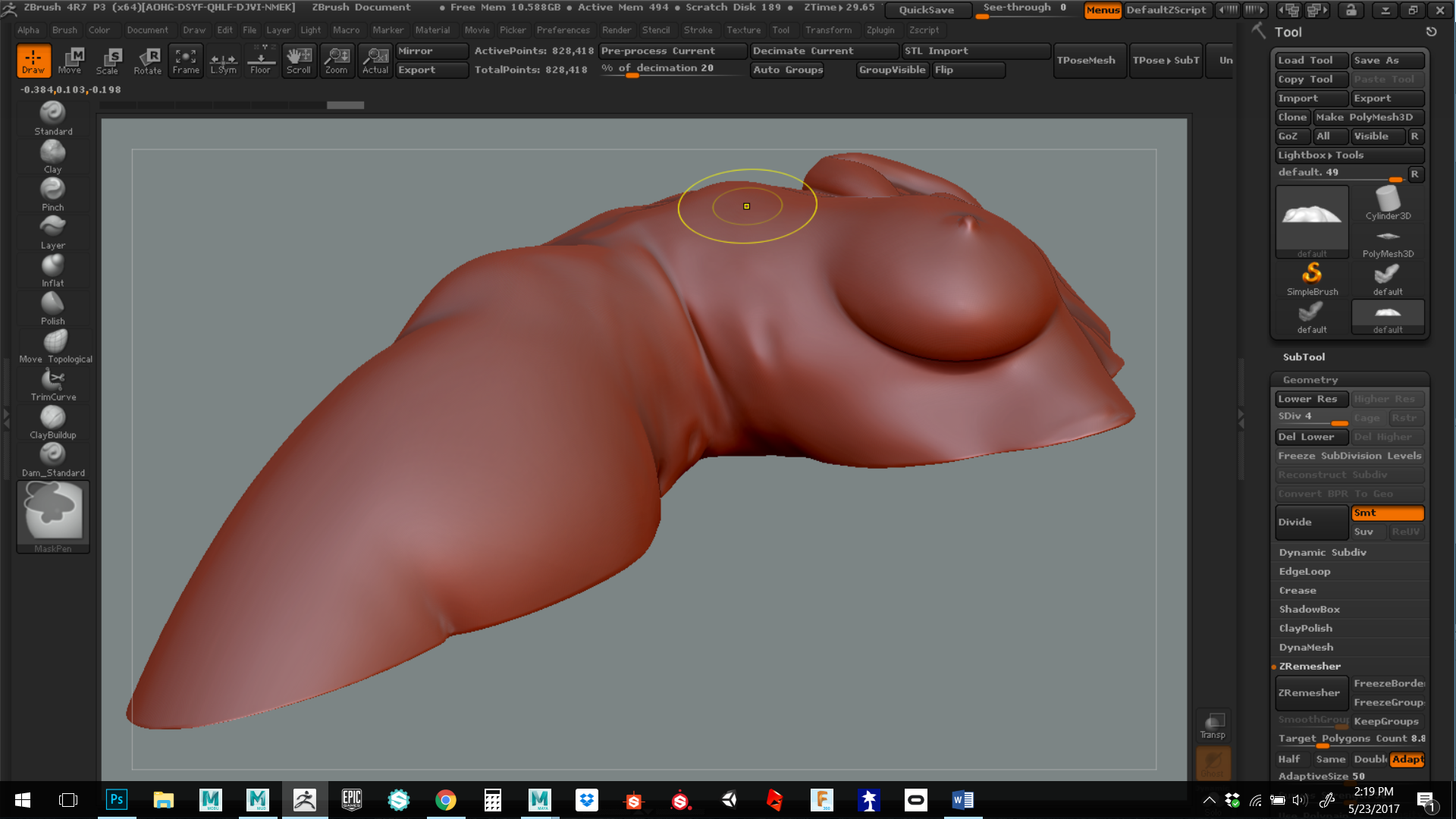
Task: Select the Clay brush
Action: 53,156
